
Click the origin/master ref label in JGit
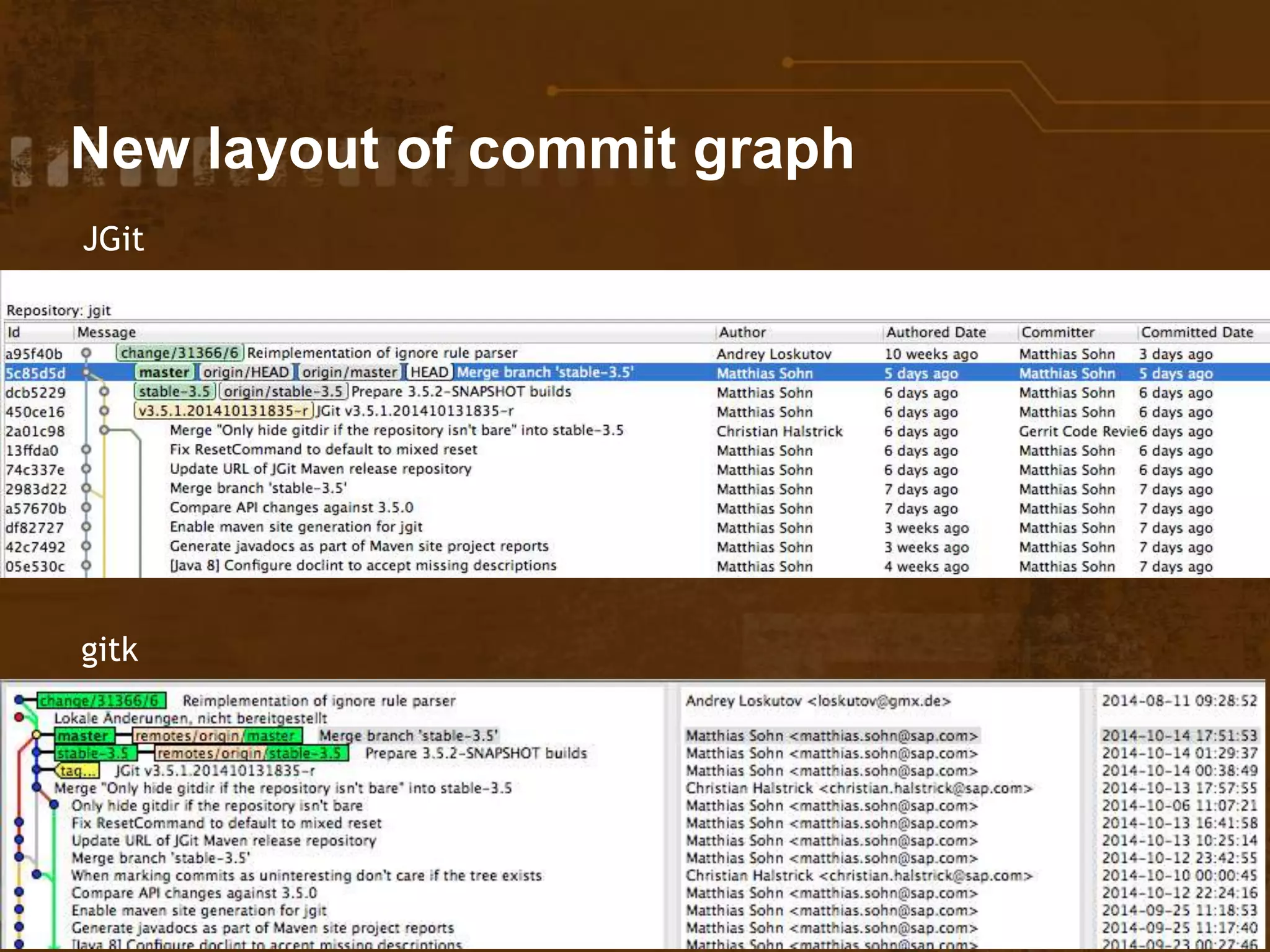pyautogui.click(x=350, y=372)
